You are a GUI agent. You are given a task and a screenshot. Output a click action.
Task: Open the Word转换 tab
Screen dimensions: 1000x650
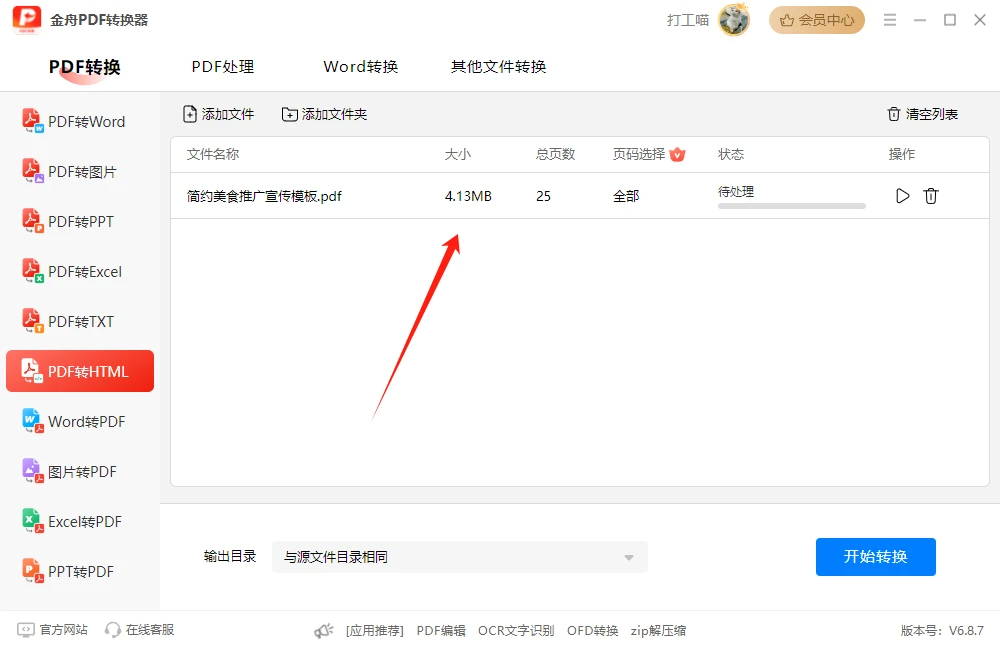(361, 67)
